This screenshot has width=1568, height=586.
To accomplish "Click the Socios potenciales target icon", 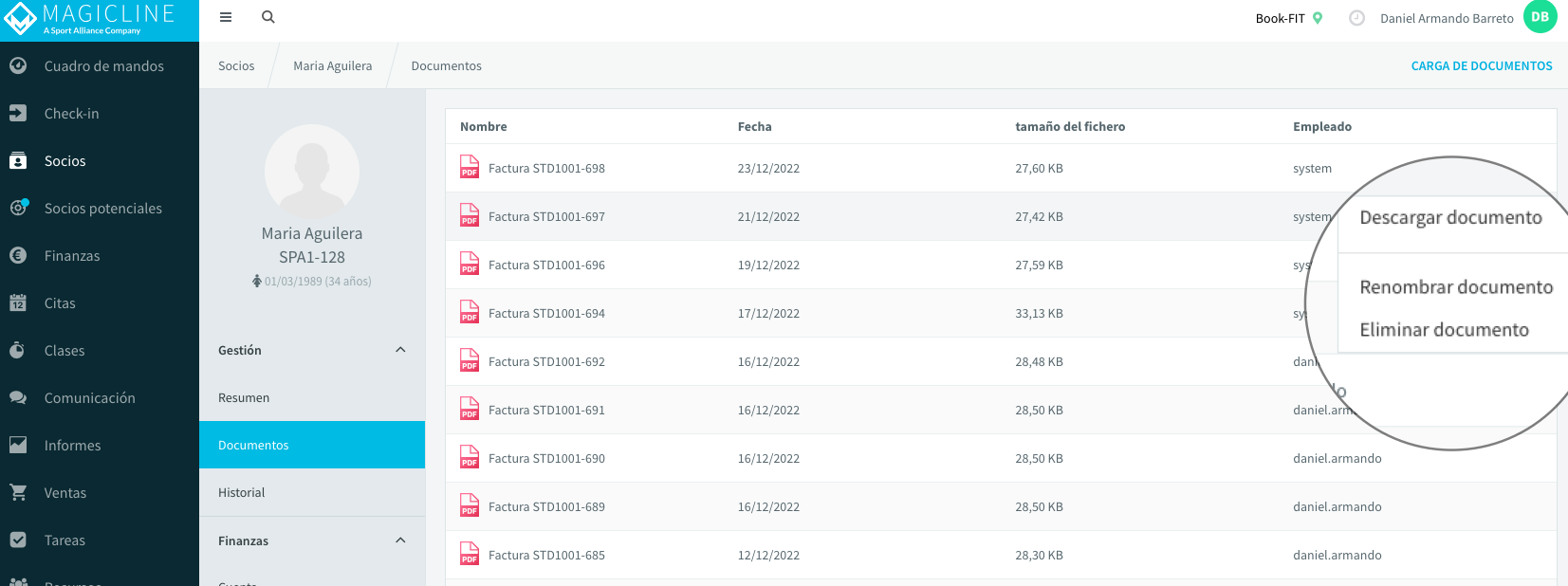I will tap(18, 208).
